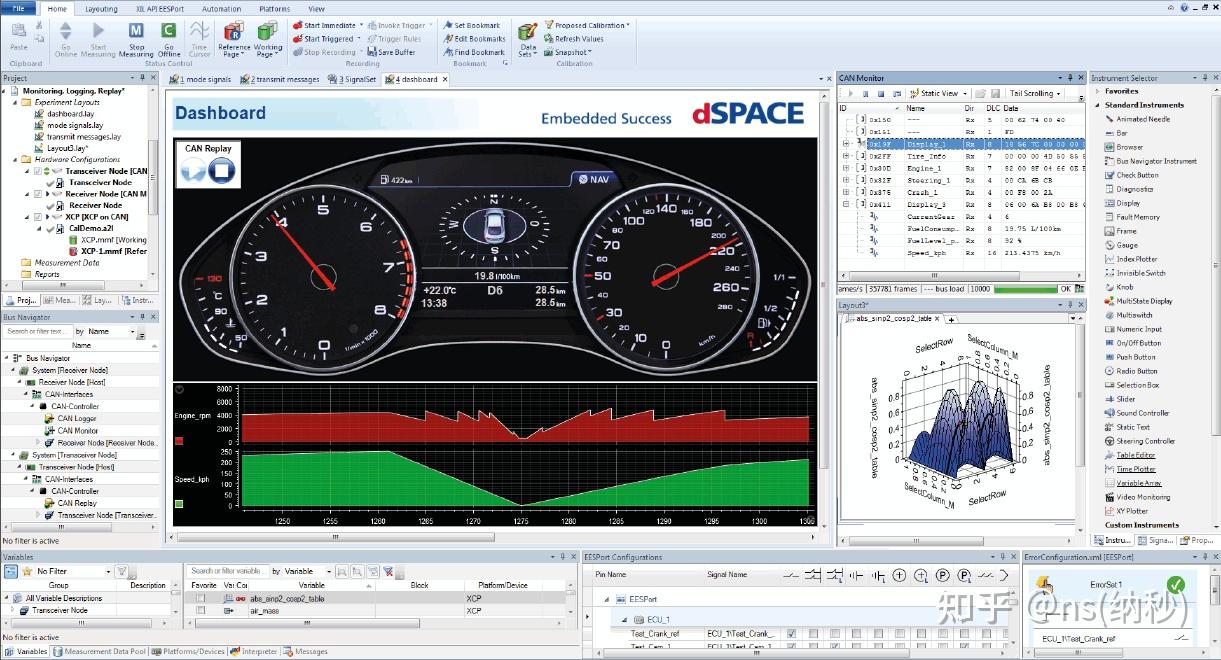Open the Layouting ribbon tab
The width and height of the screenshot is (1221, 660).
click(101, 9)
